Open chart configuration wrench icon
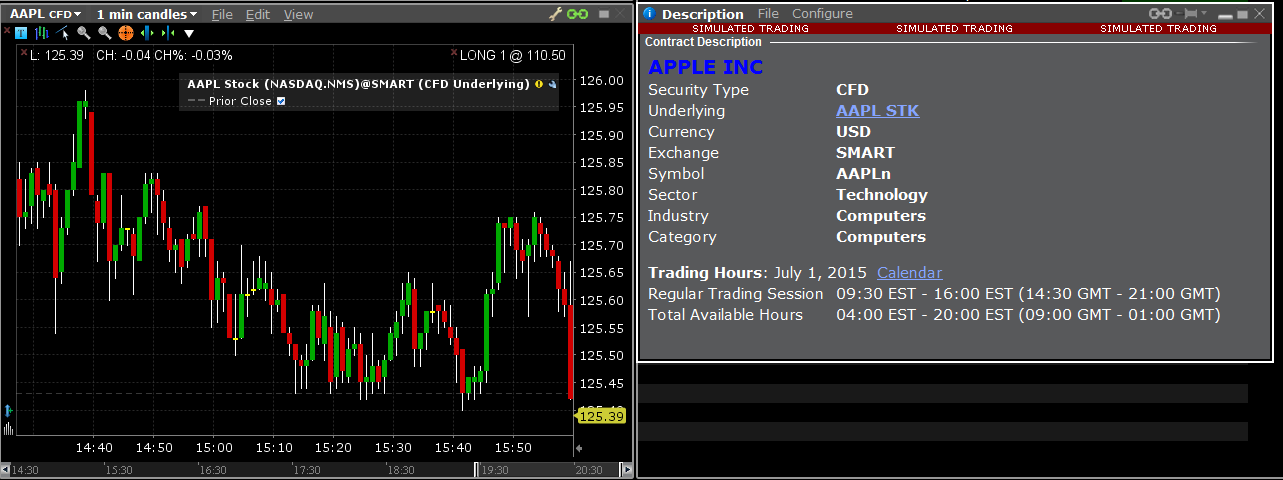 557,14
